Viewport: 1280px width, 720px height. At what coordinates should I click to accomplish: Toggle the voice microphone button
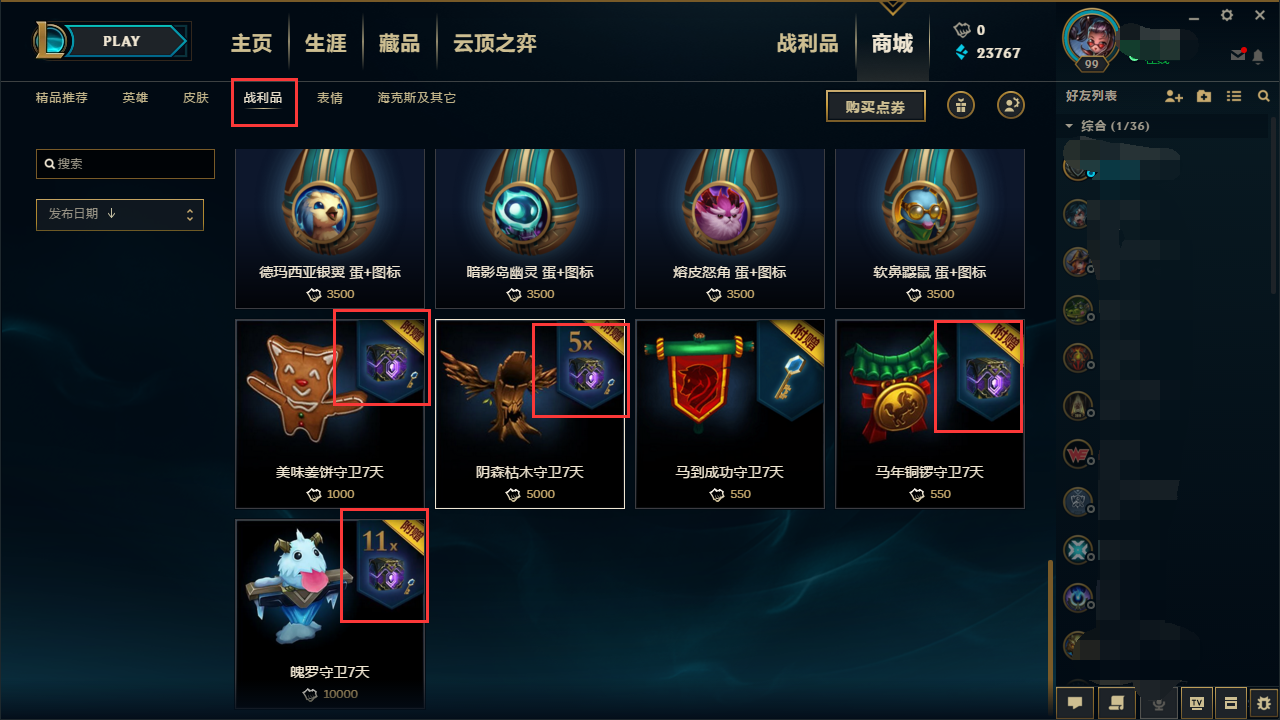click(1159, 703)
